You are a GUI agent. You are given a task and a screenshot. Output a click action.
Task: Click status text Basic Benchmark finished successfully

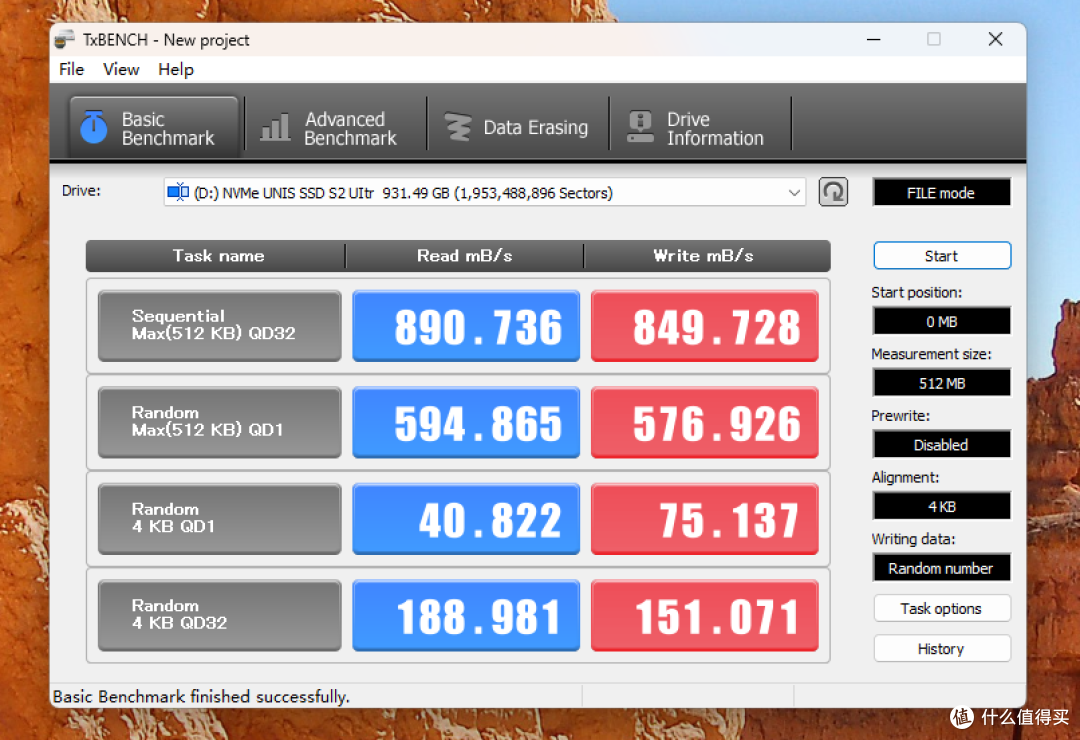201,697
